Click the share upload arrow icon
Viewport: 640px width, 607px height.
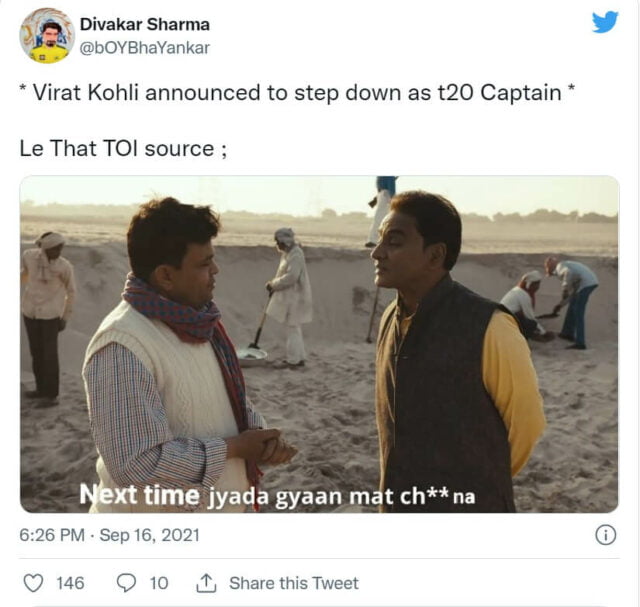tap(206, 583)
